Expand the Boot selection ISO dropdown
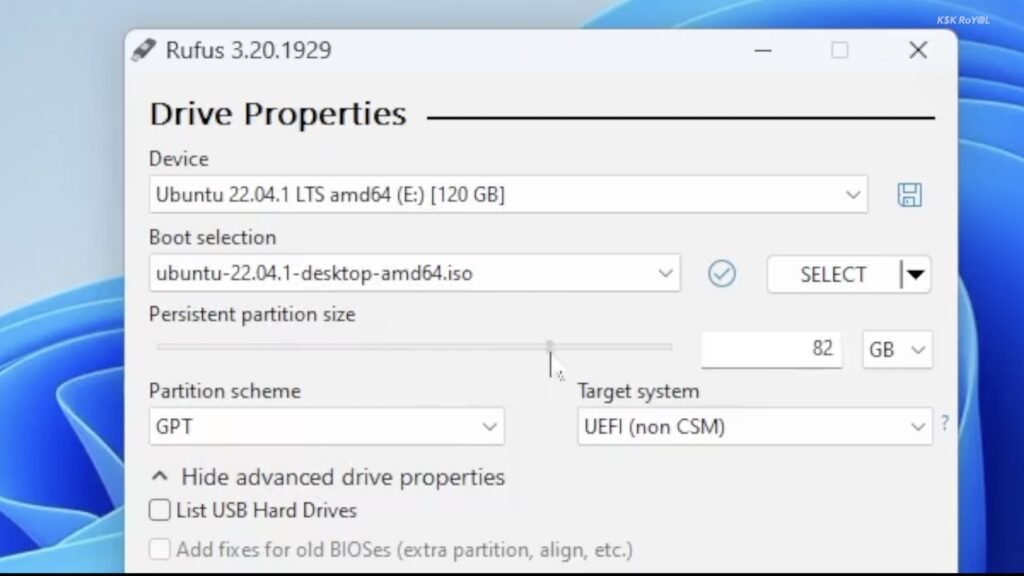This screenshot has width=1024, height=576. (x=414, y=274)
